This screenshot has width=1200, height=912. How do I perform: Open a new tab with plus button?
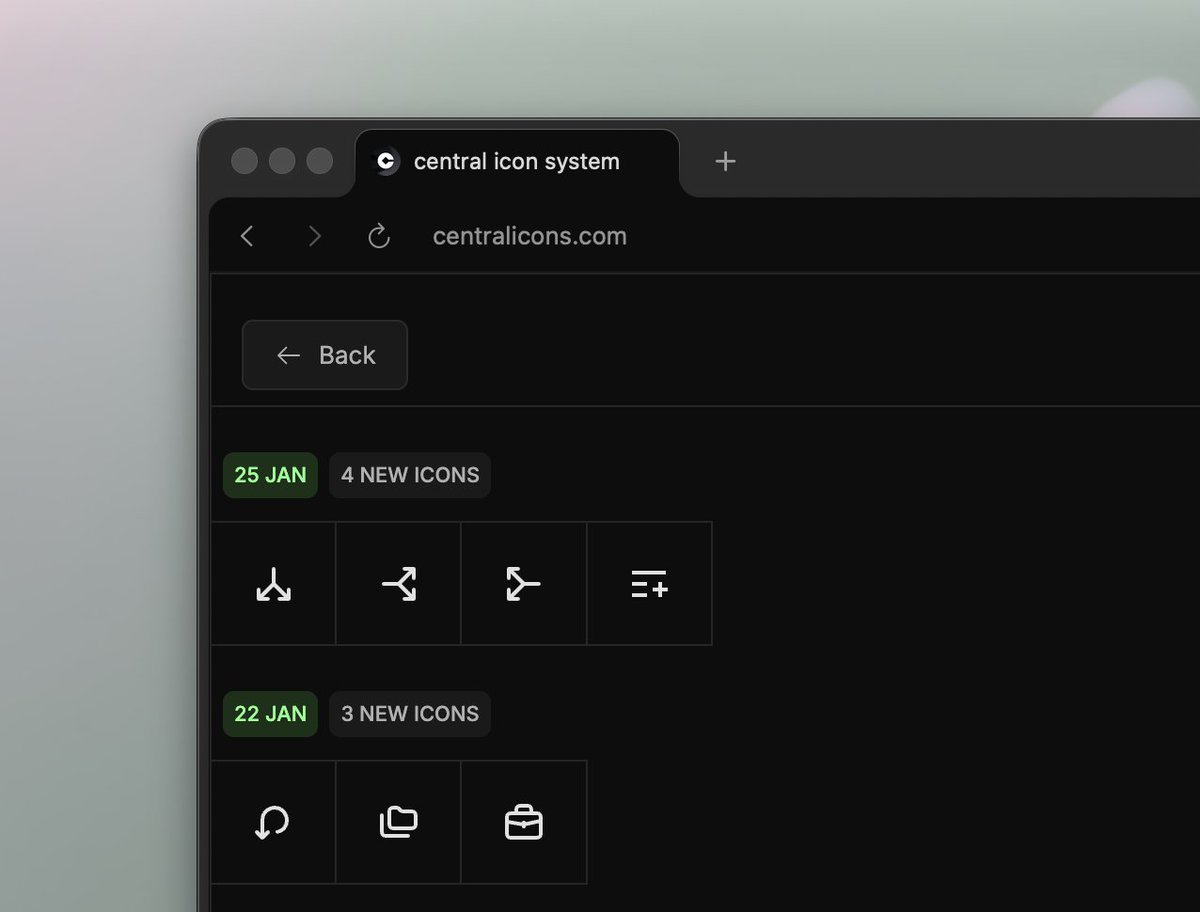pos(726,161)
